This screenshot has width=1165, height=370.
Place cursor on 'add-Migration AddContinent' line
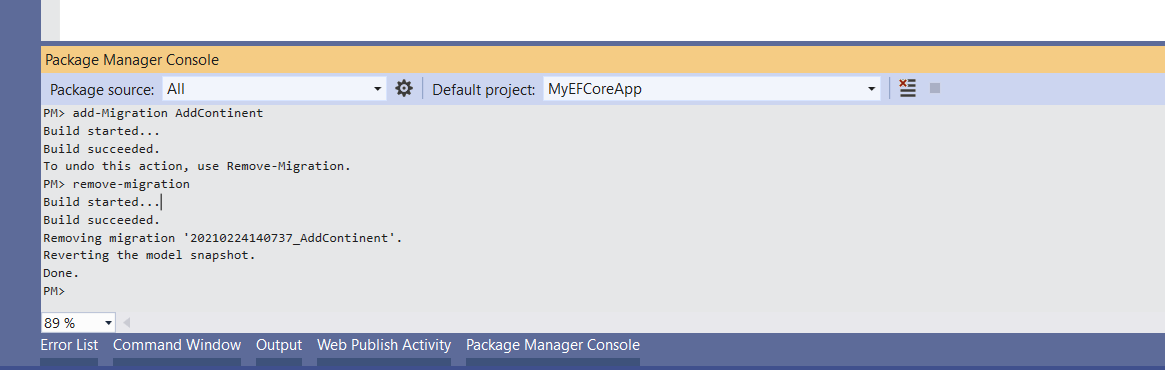click(153, 114)
